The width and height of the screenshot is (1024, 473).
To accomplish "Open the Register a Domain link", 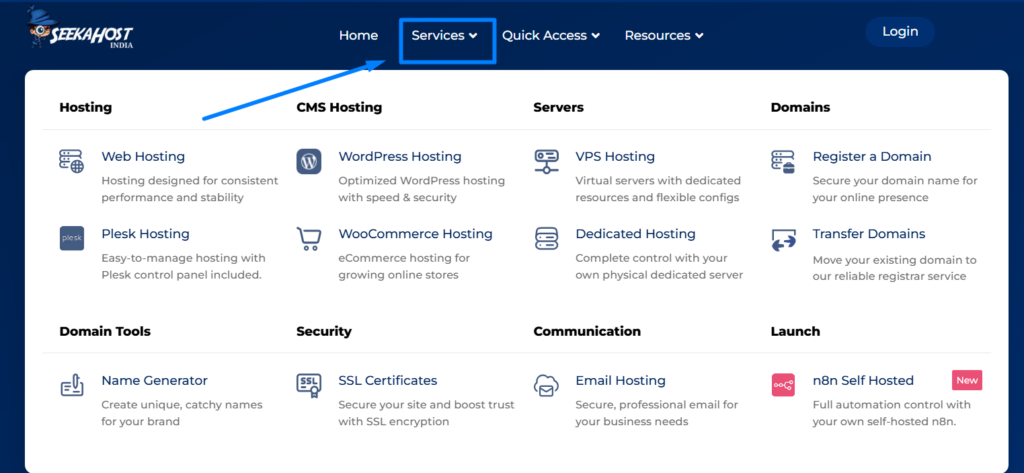I will click(872, 157).
